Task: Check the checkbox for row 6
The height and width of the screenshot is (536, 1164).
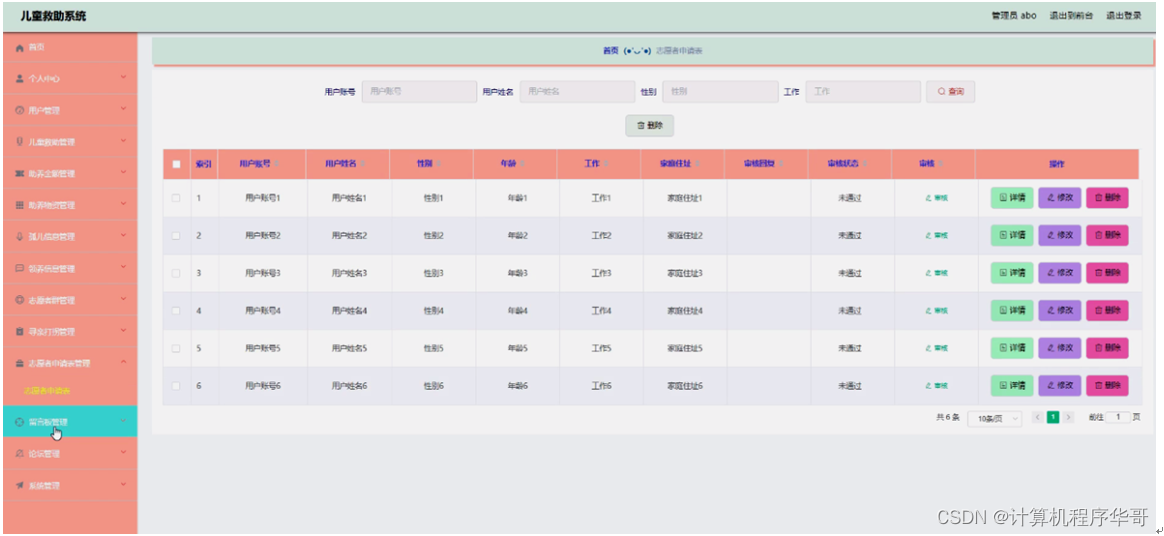Action: coord(176,386)
